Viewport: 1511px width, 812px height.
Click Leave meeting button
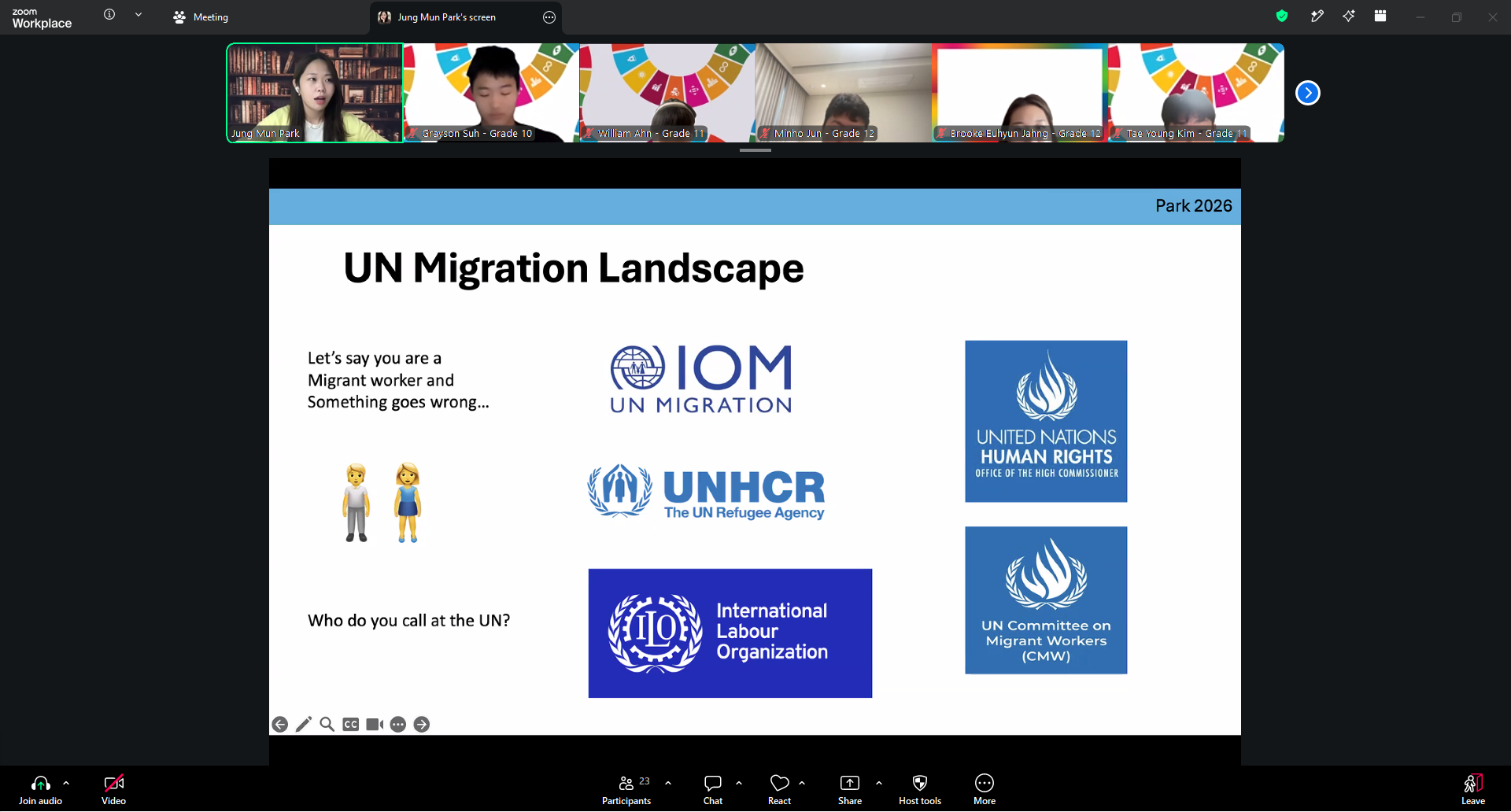coord(1473,790)
